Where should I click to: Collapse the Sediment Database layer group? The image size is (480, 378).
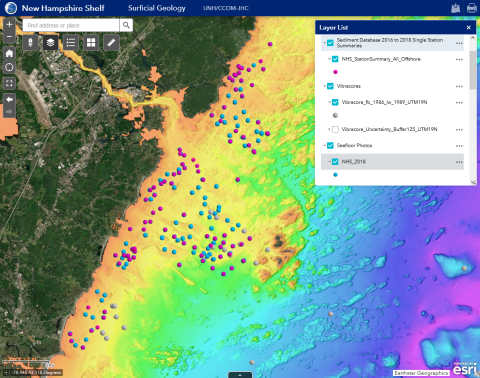324,43
